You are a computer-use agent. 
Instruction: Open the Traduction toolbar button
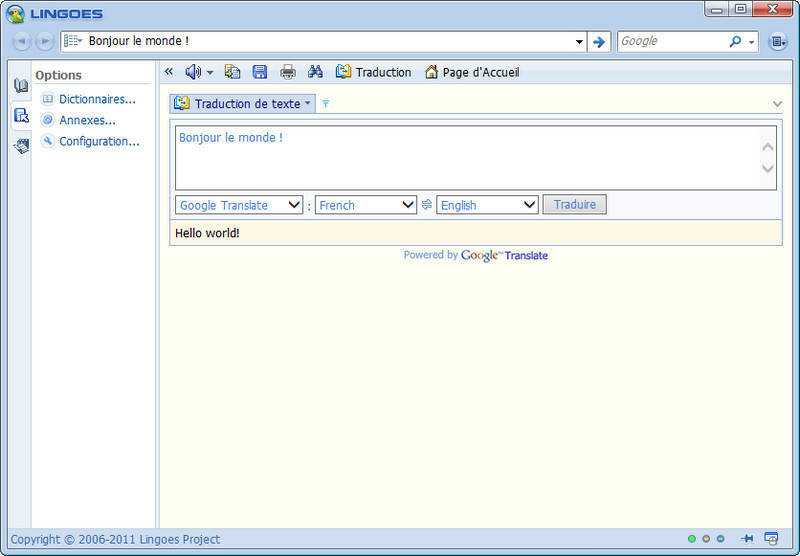[373, 72]
